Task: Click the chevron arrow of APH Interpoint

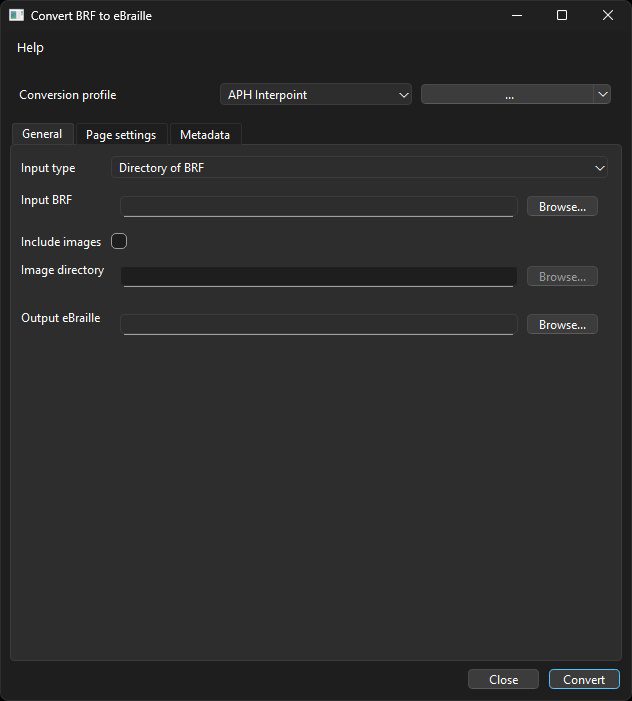Action: pyautogui.click(x=404, y=95)
